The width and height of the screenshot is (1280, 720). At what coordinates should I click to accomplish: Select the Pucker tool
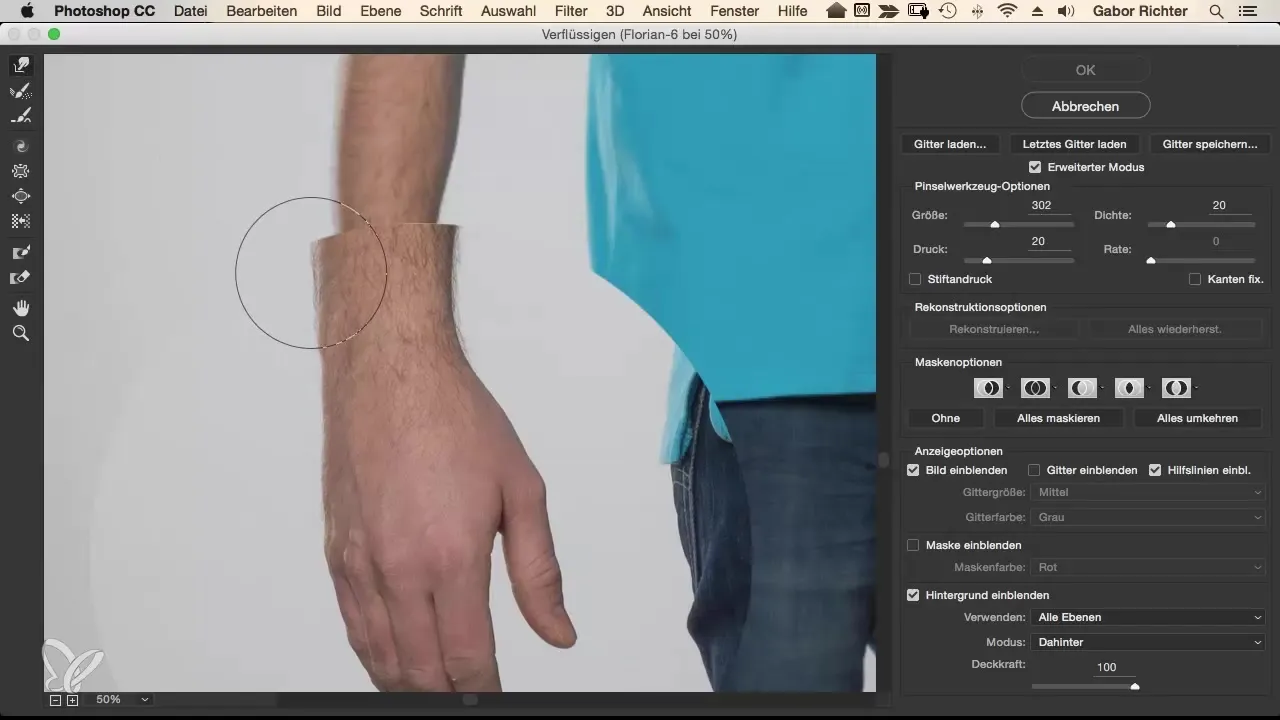[21, 171]
